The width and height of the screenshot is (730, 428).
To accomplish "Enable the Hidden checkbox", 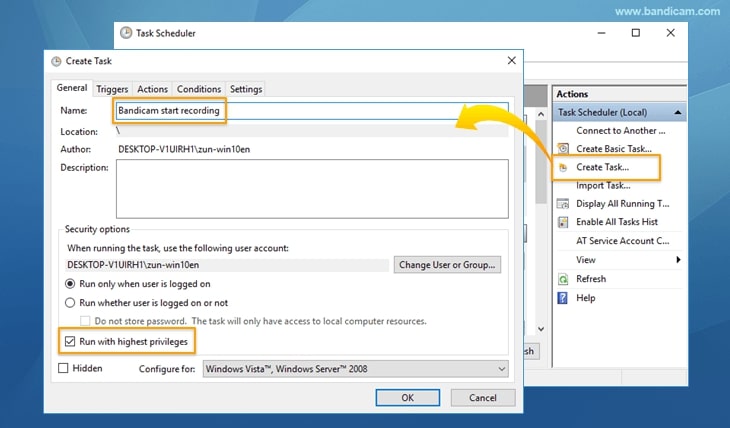I will pos(64,368).
